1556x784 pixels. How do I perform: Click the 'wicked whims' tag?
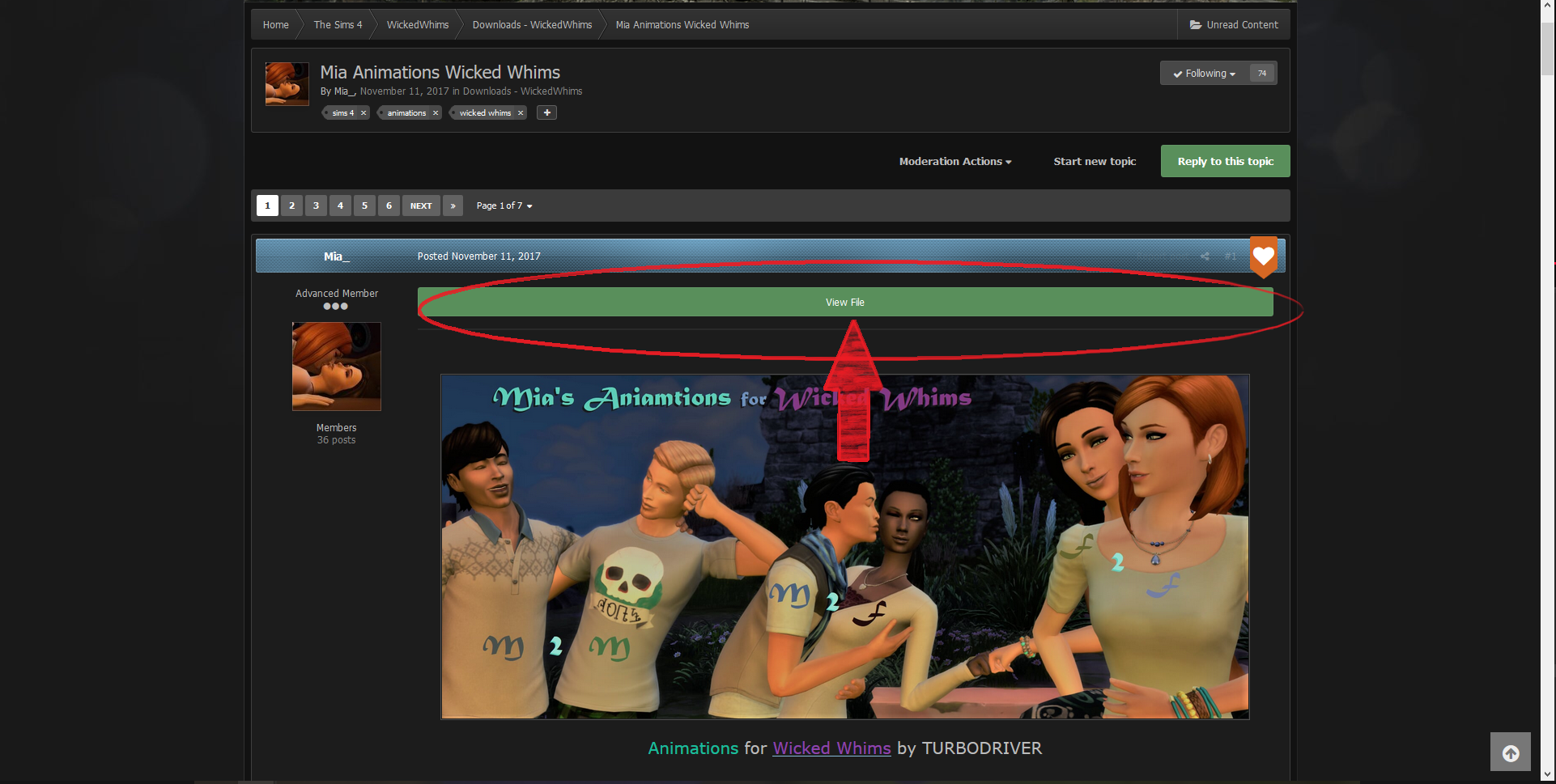pos(485,113)
